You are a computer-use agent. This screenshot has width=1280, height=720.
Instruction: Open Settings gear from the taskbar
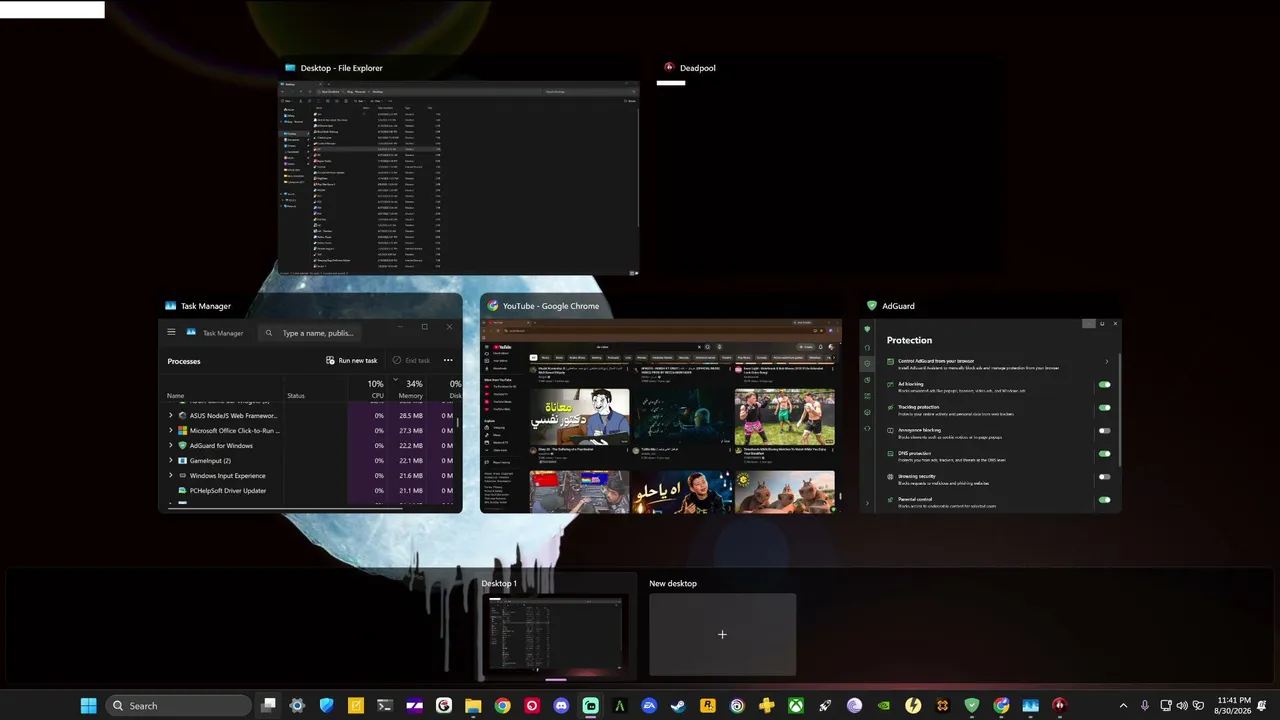point(297,706)
